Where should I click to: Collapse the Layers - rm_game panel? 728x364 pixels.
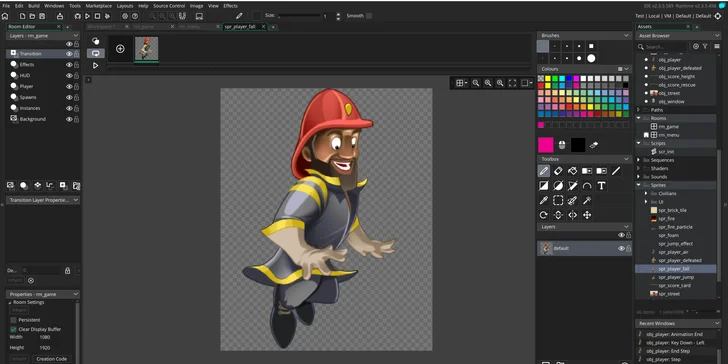pyautogui.click(x=76, y=36)
